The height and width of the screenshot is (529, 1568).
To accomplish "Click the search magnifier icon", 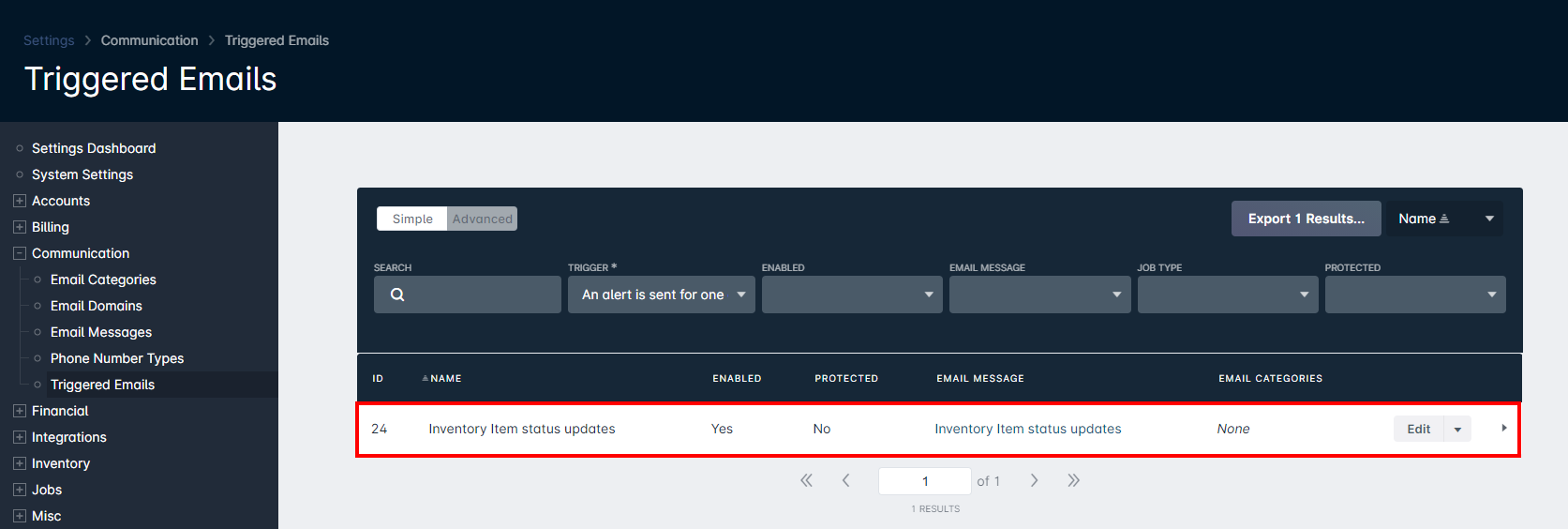I will pos(397,295).
